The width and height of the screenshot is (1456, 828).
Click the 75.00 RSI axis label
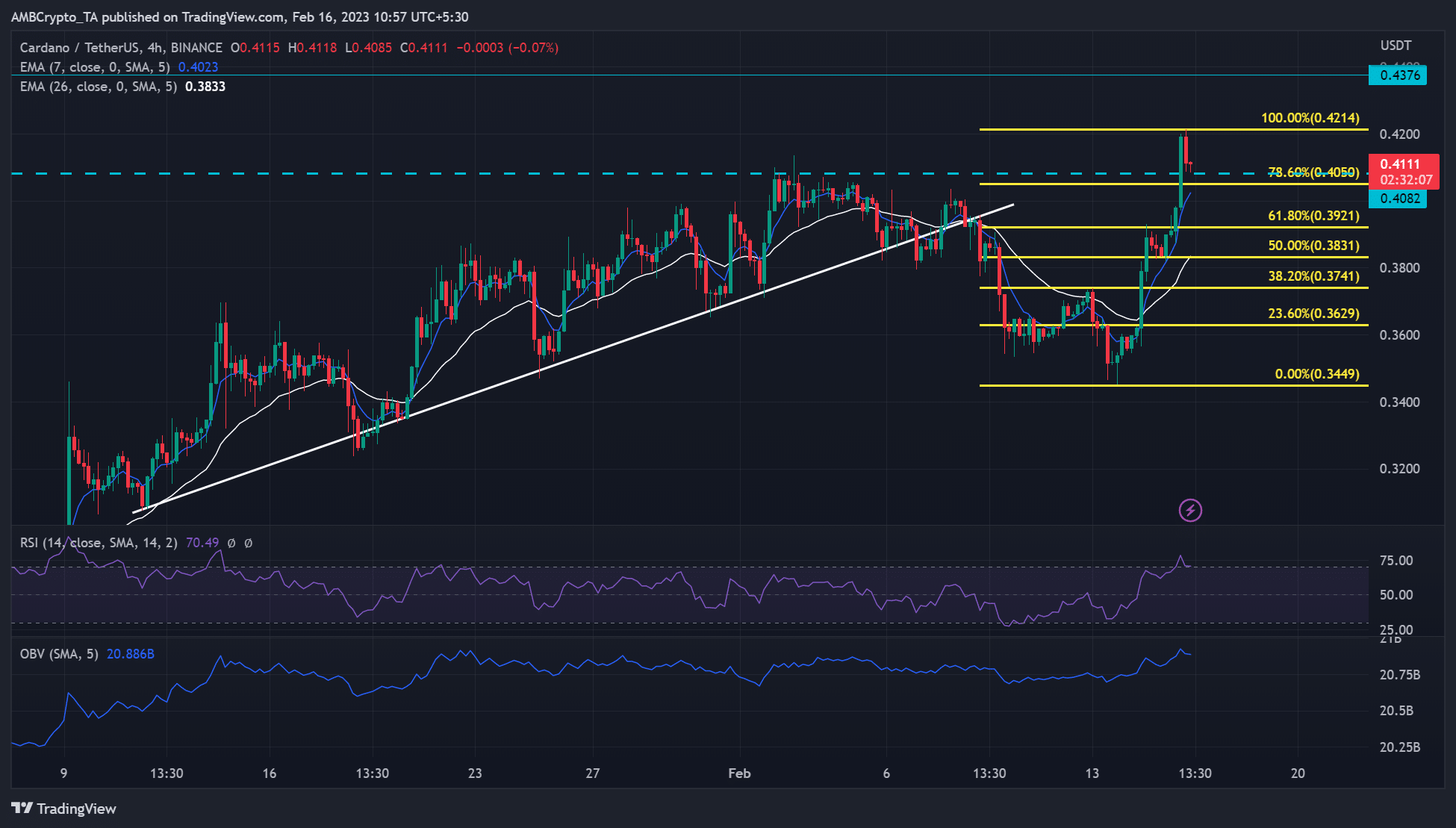point(1396,561)
